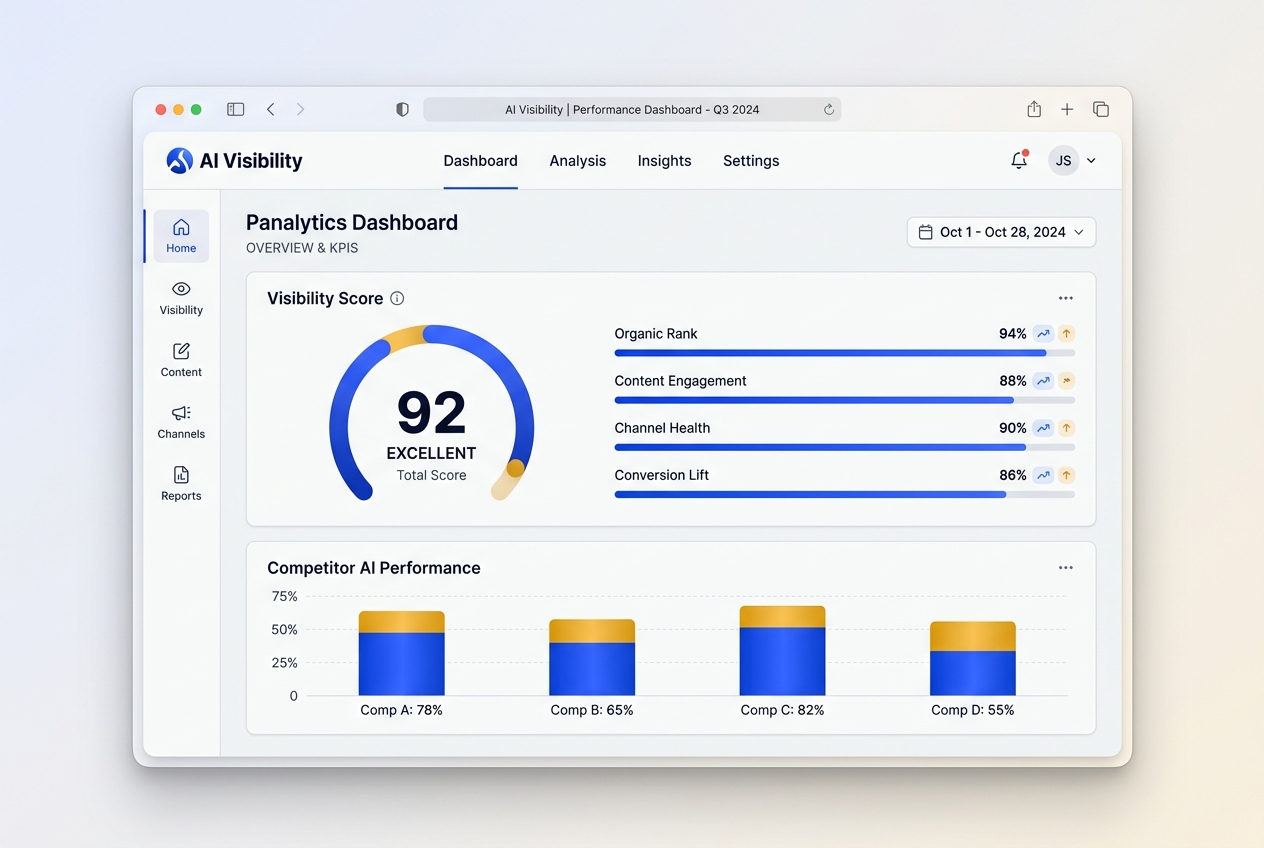Click the EXCELLENT rating label

(431, 453)
